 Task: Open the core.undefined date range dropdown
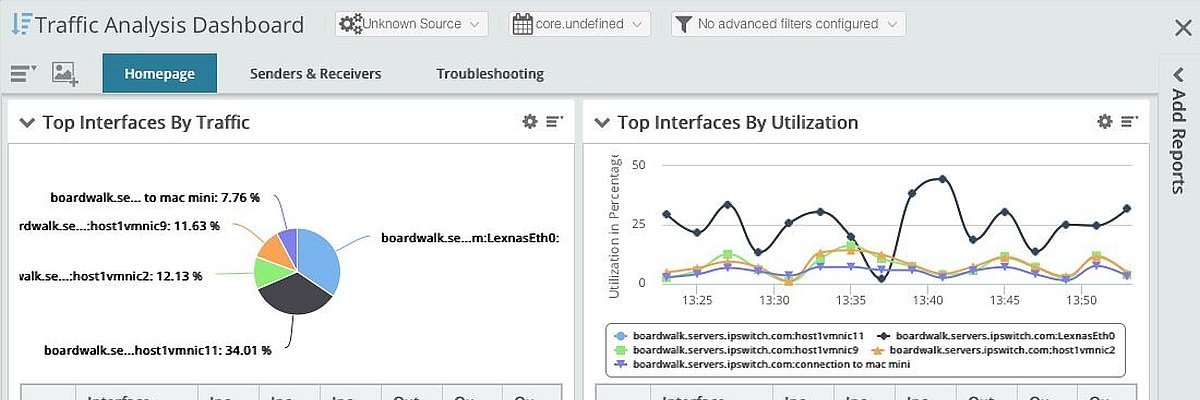(x=579, y=24)
